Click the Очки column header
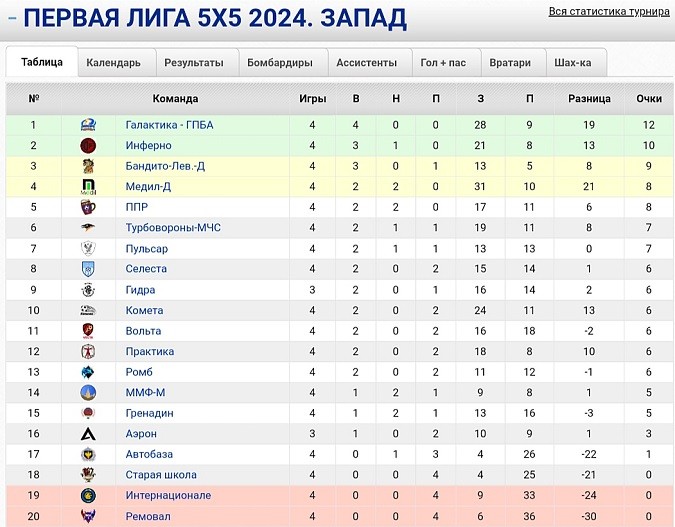Image resolution: width=675 pixels, height=527 pixels. (649, 99)
